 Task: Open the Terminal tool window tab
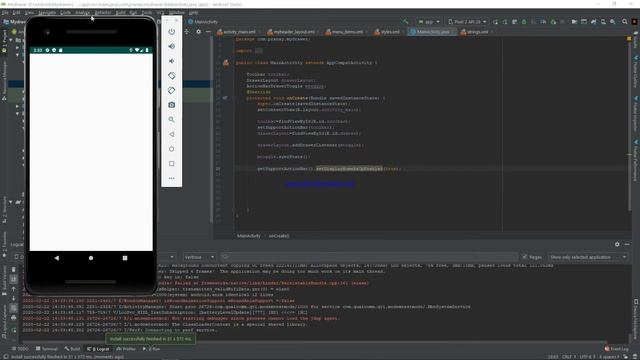coord(47,349)
